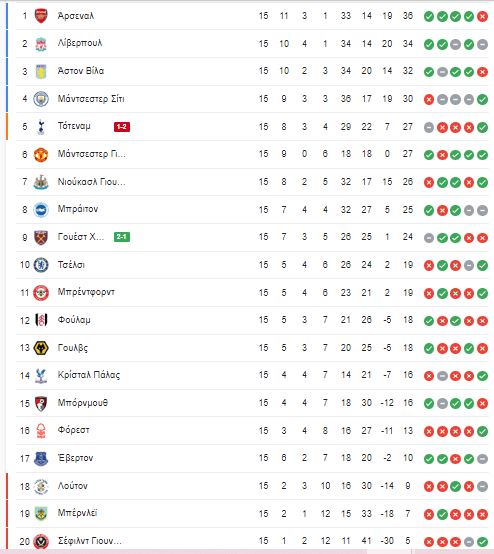The width and height of the screenshot is (494, 554).
Task: Click West Ham's green 2-1 live score badge
Action: [122, 237]
